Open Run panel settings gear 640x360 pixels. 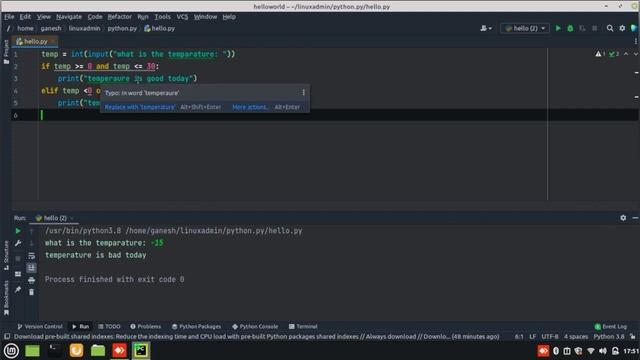[623, 218]
